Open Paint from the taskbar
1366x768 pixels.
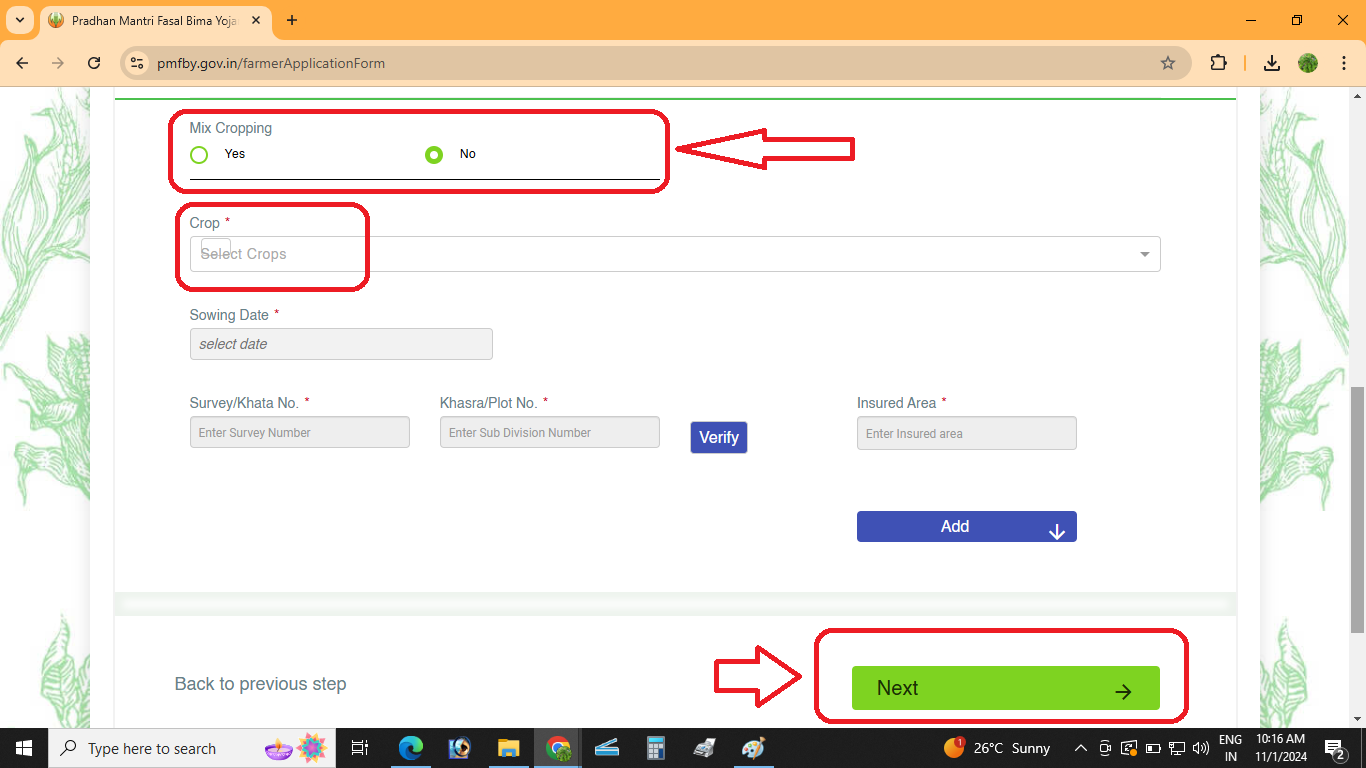(753, 747)
